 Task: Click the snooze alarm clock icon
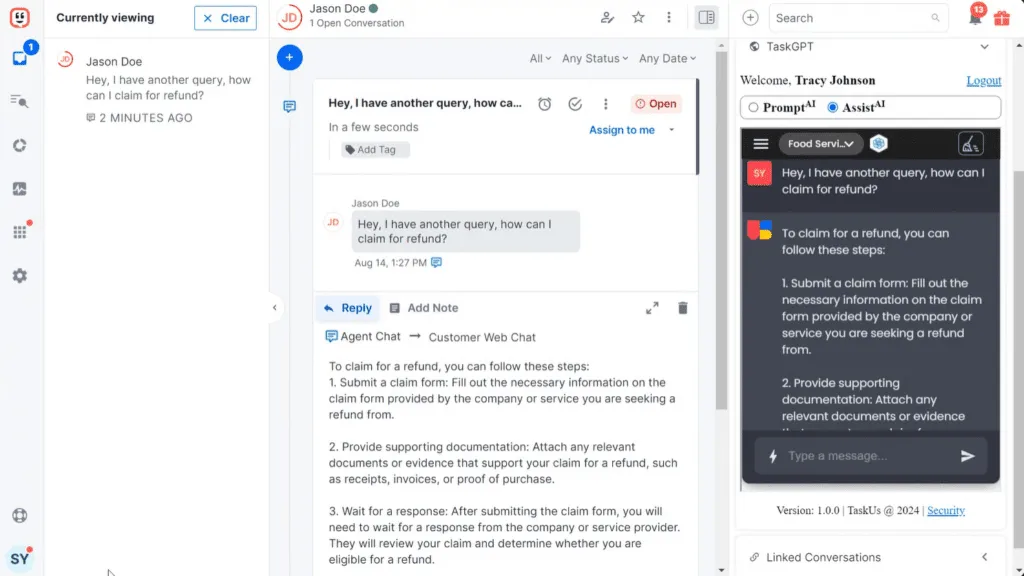(x=545, y=104)
